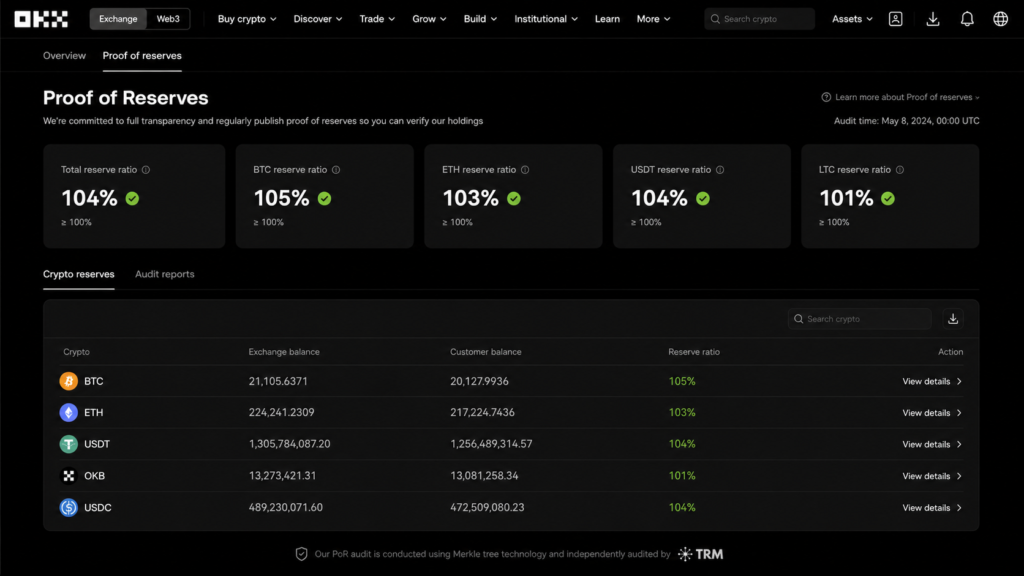Viewport: 1024px width, 576px height.
Task: Click the Exchange balance column header
Action: (x=284, y=352)
